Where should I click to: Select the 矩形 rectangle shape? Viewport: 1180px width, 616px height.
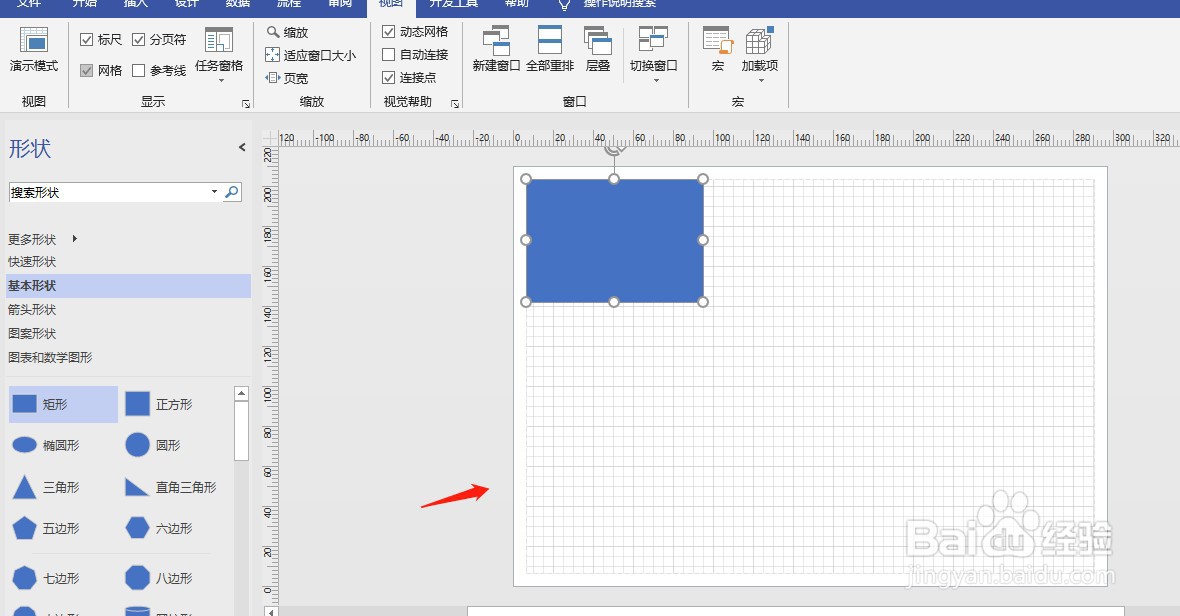click(63, 404)
